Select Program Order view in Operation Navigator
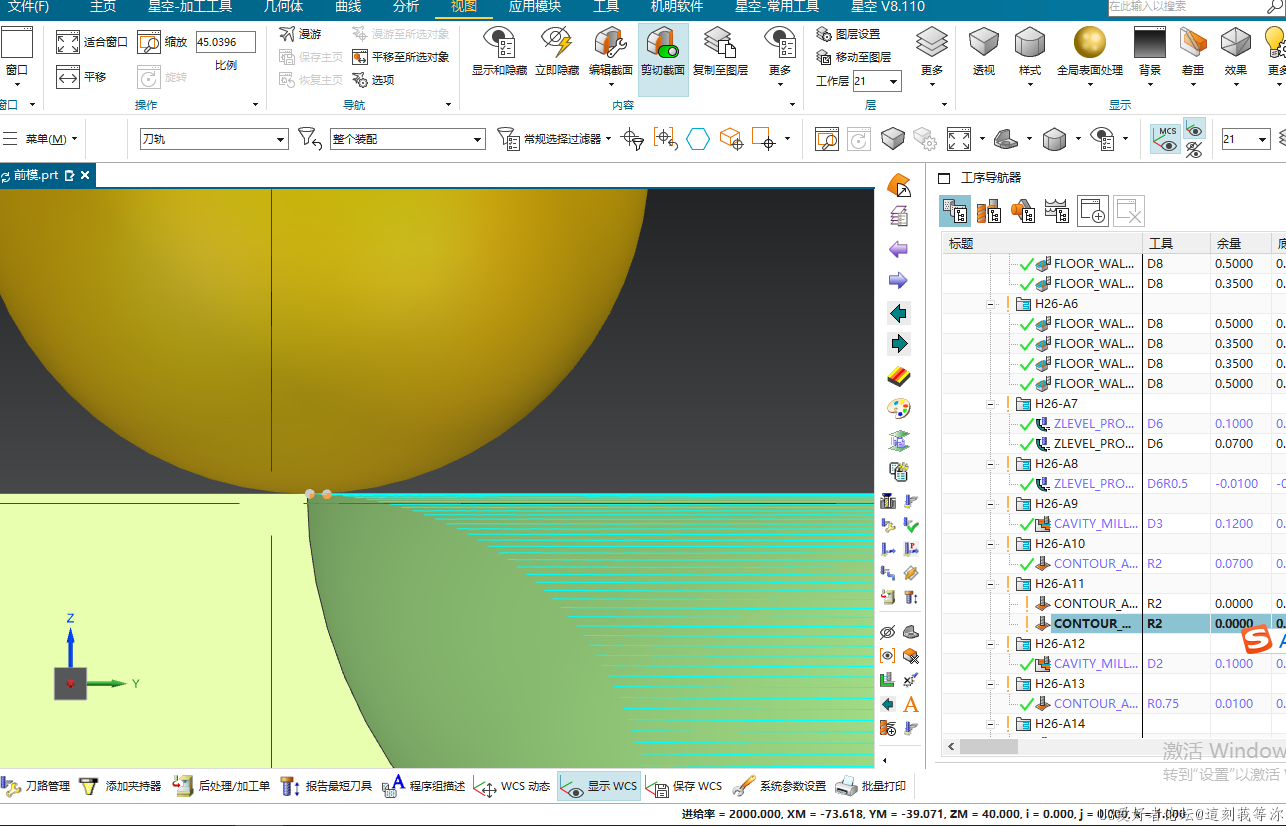Viewport: 1286px width, 826px height. tap(955, 211)
